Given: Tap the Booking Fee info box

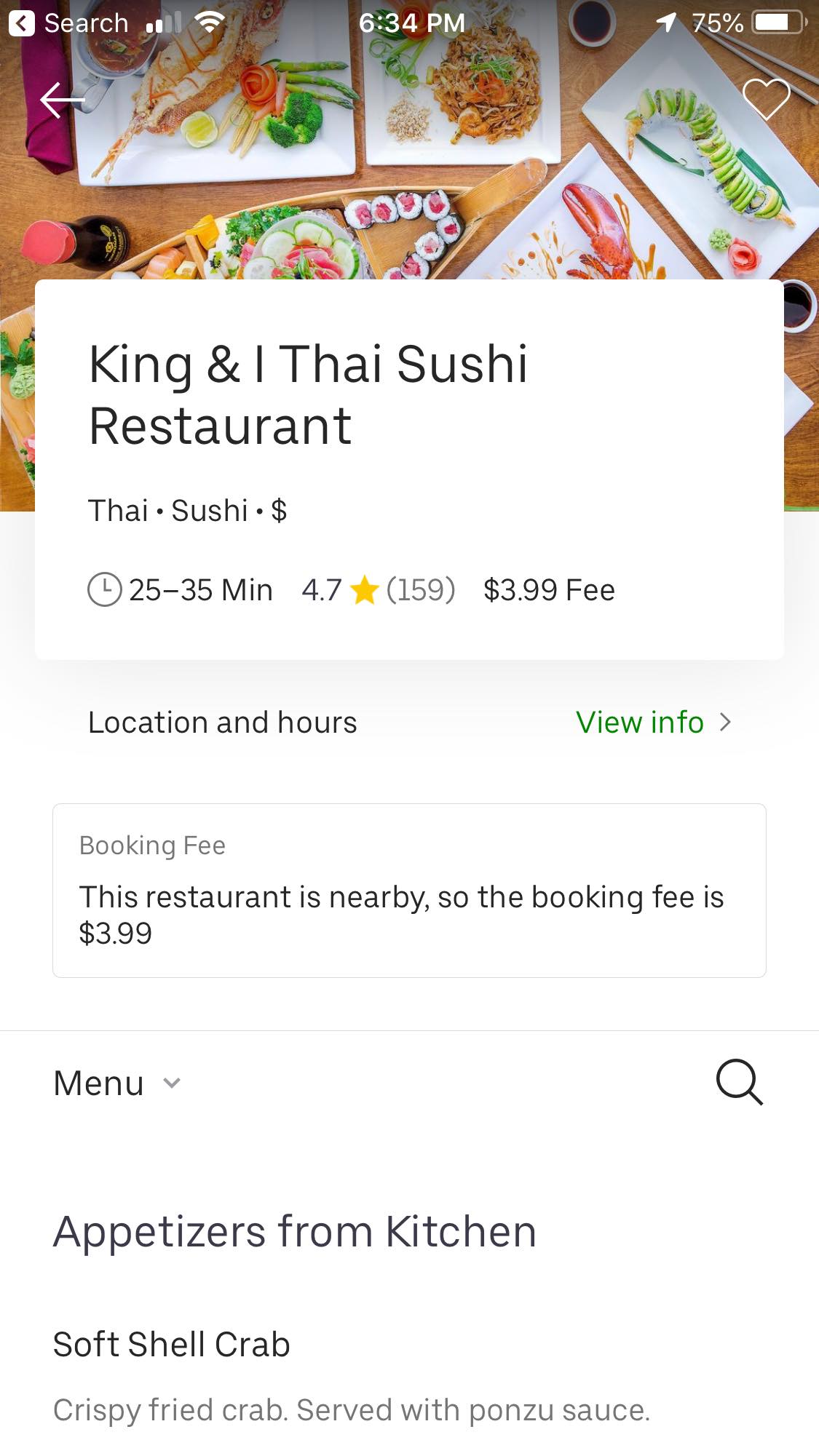Looking at the screenshot, I should (x=409, y=890).
